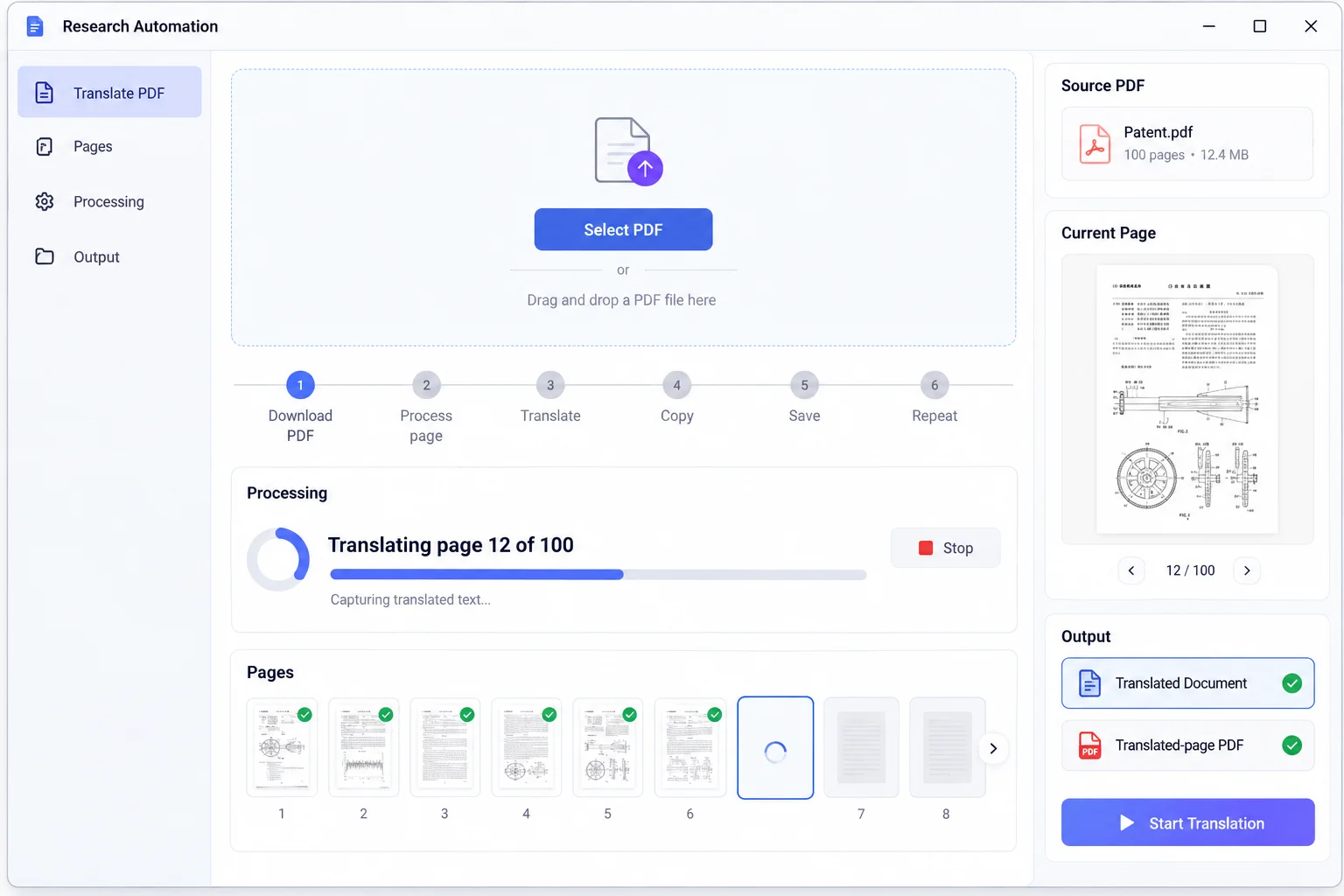The width and height of the screenshot is (1344, 896).
Task: Click the red PDF icon on Translated-page PDF
Action: click(1089, 745)
